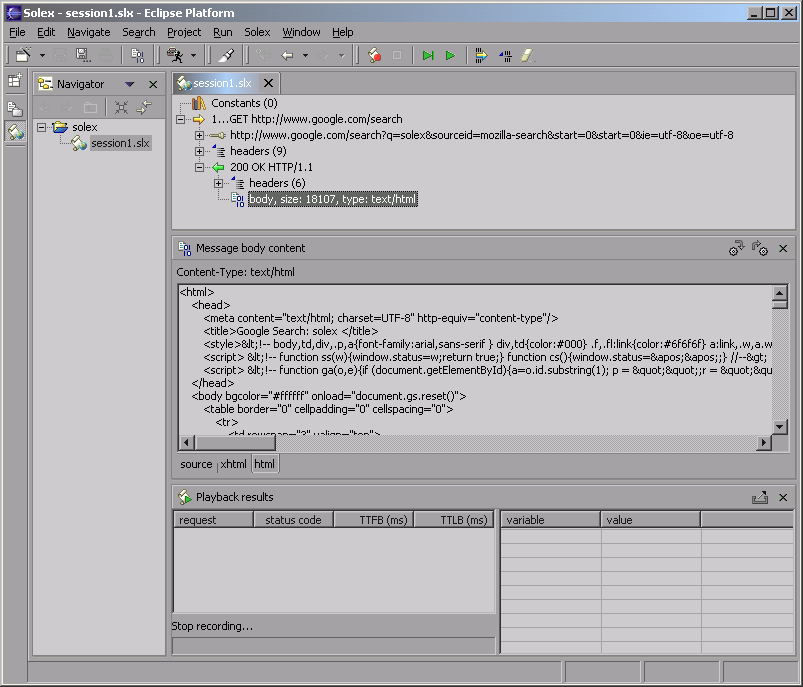Click the export icon in Playback results

(759, 497)
